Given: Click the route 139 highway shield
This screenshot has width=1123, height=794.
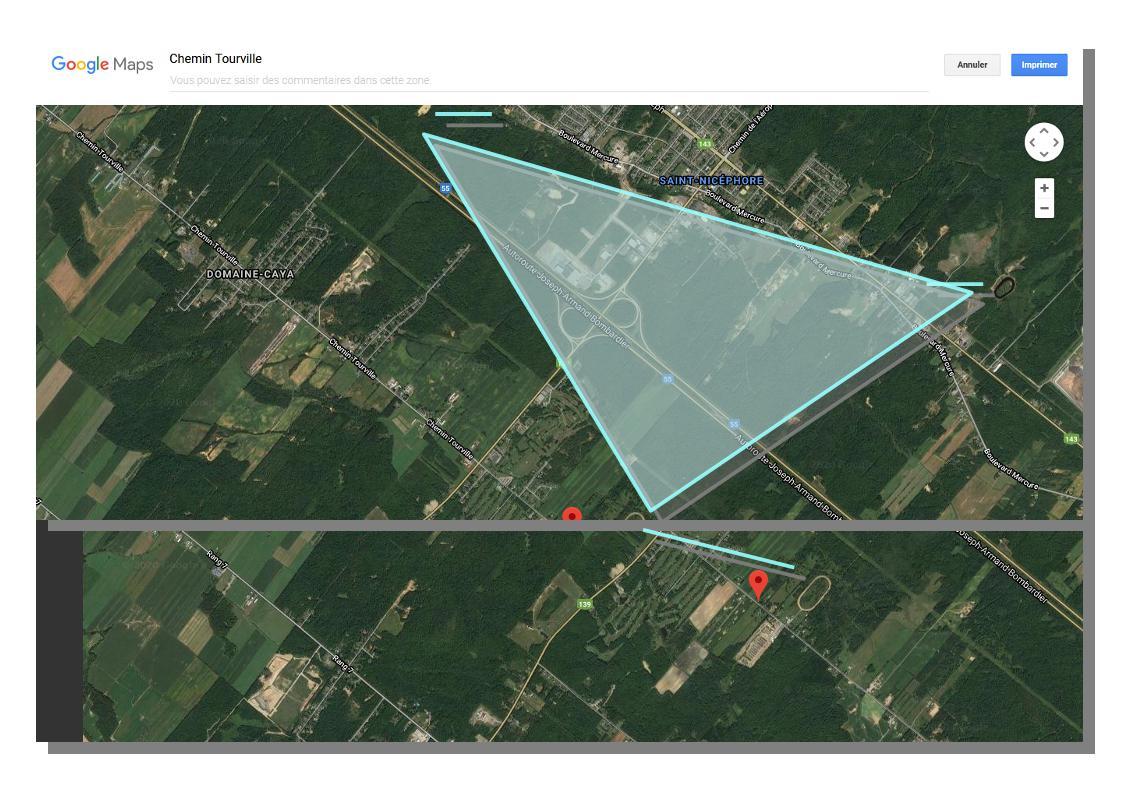Looking at the screenshot, I should click(x=585, y=604).
